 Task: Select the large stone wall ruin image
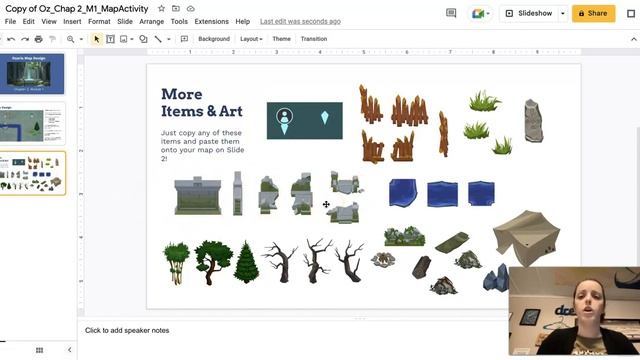tap(198, 196)
